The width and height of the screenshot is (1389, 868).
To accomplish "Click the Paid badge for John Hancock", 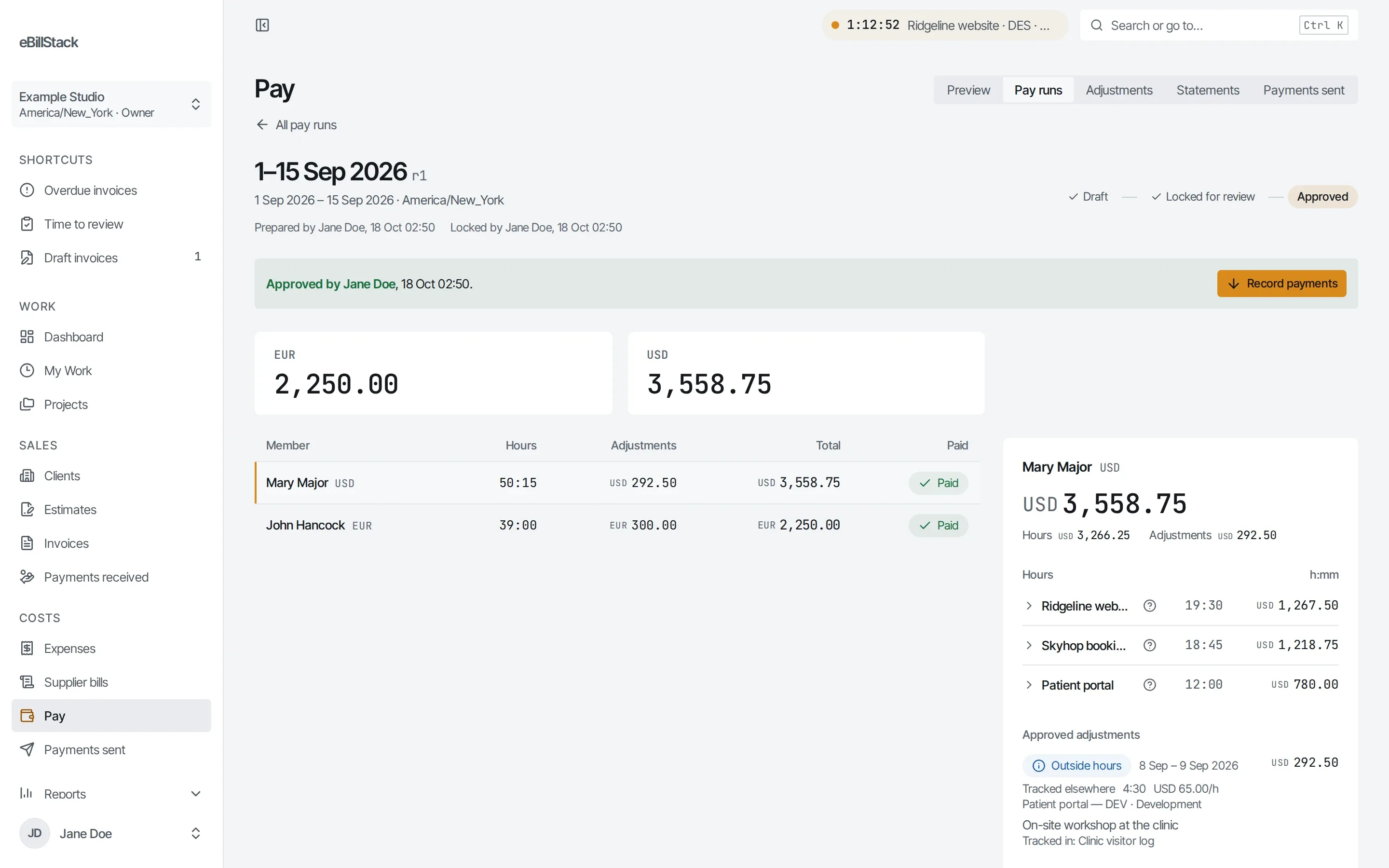I will [x=938, y=526].
